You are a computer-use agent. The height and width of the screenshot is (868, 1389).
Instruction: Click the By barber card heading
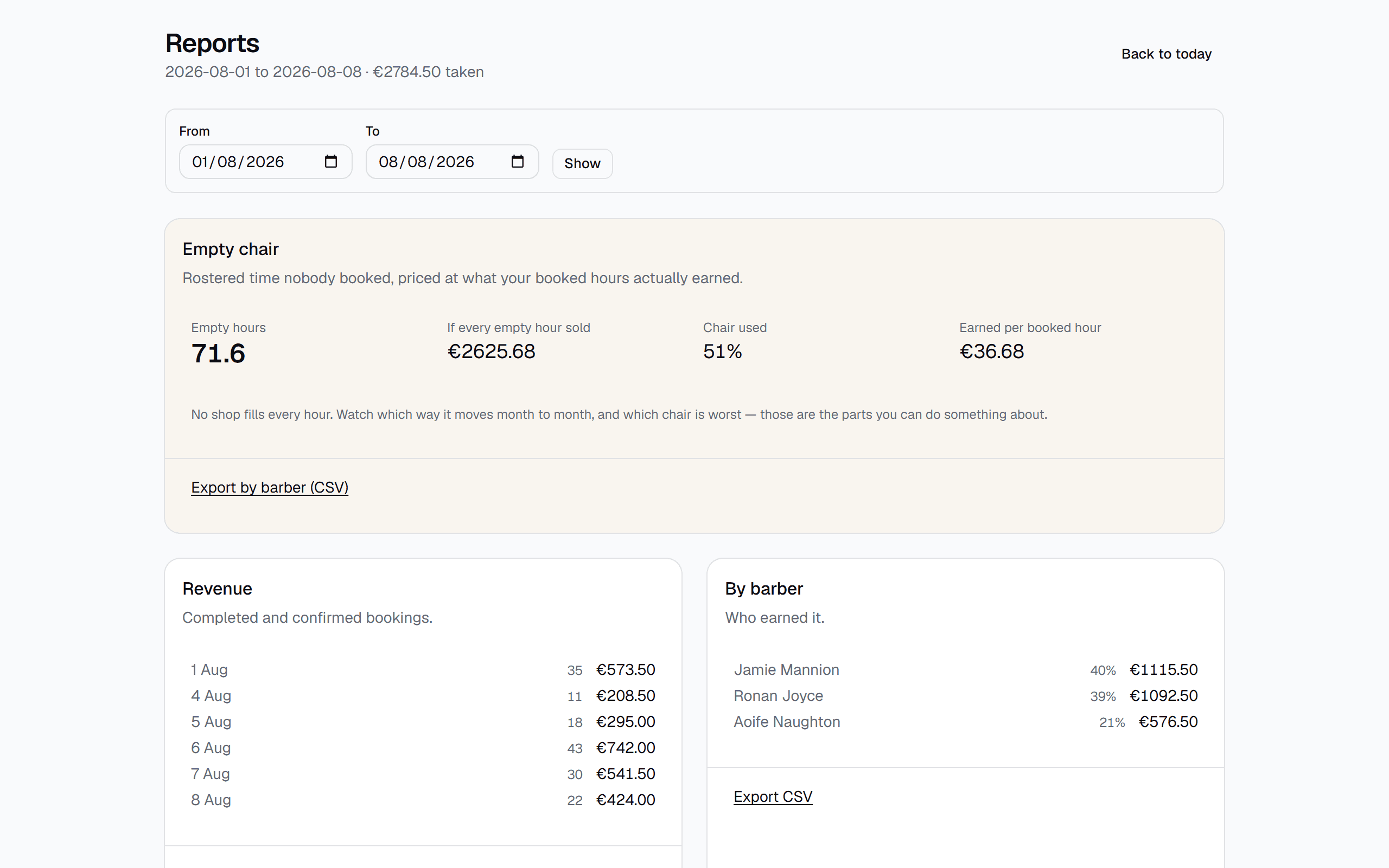(x=763, y=589)
